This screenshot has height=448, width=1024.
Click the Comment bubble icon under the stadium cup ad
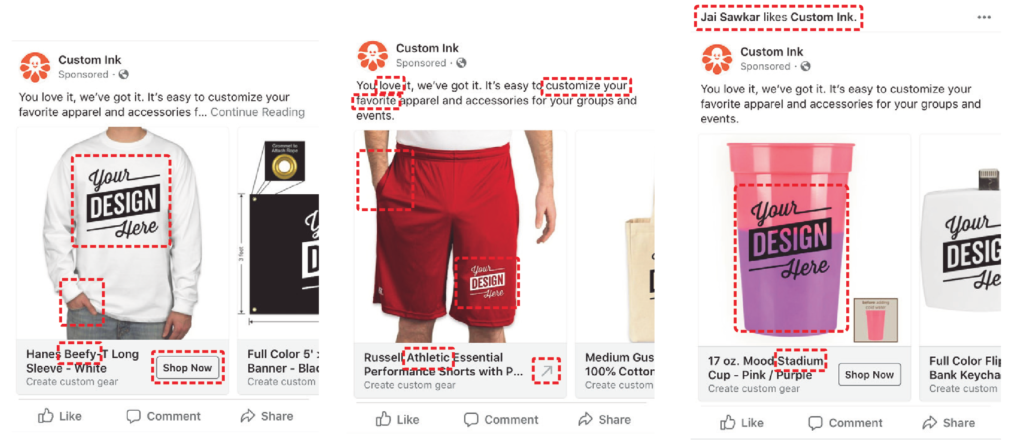[x=815, y=423]
